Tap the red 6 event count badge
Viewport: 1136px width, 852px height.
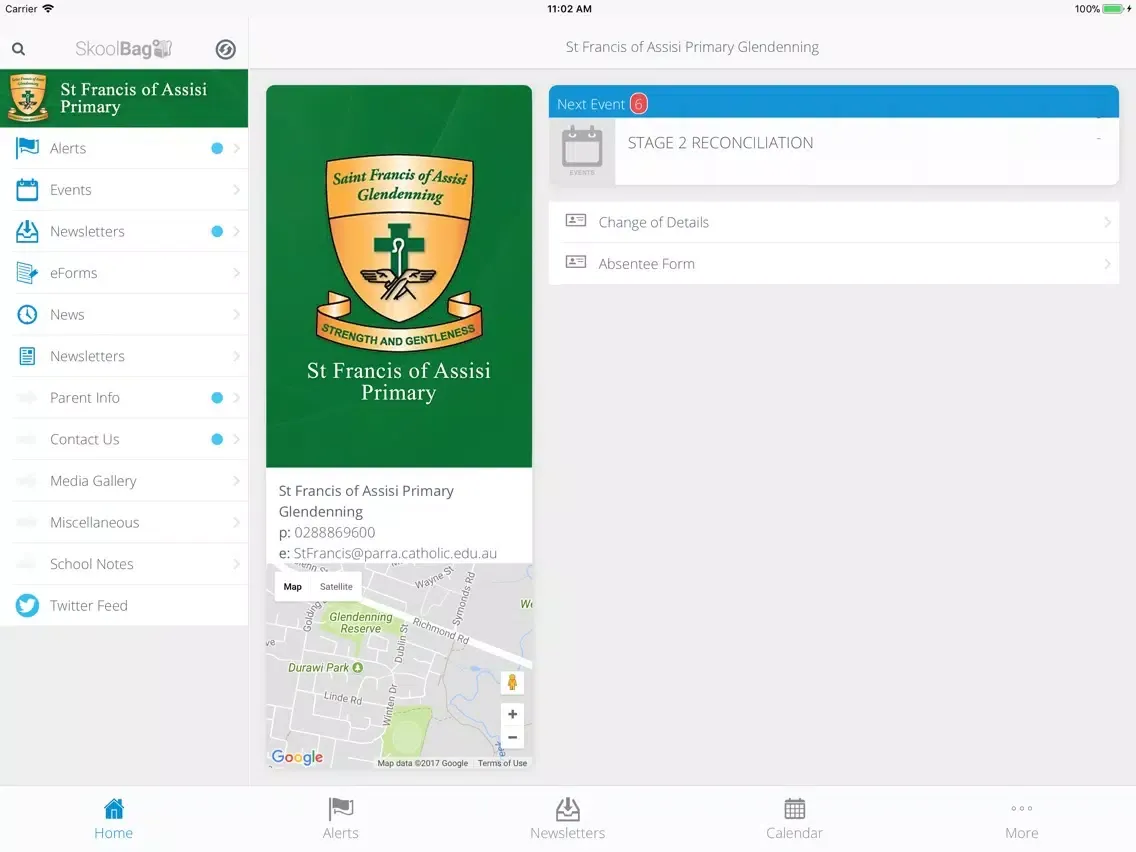638,104
